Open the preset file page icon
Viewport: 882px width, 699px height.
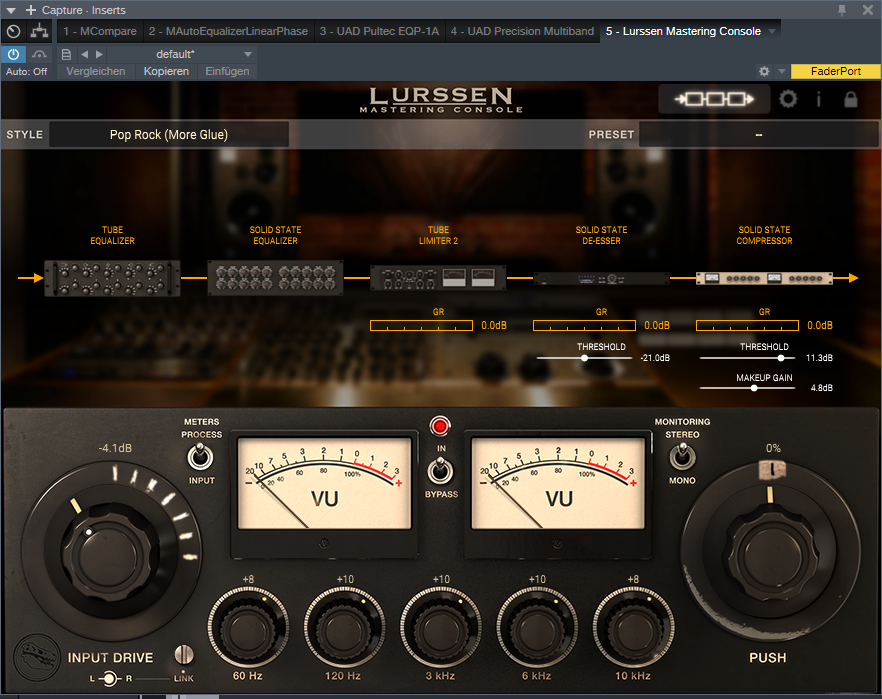[66, 55]
